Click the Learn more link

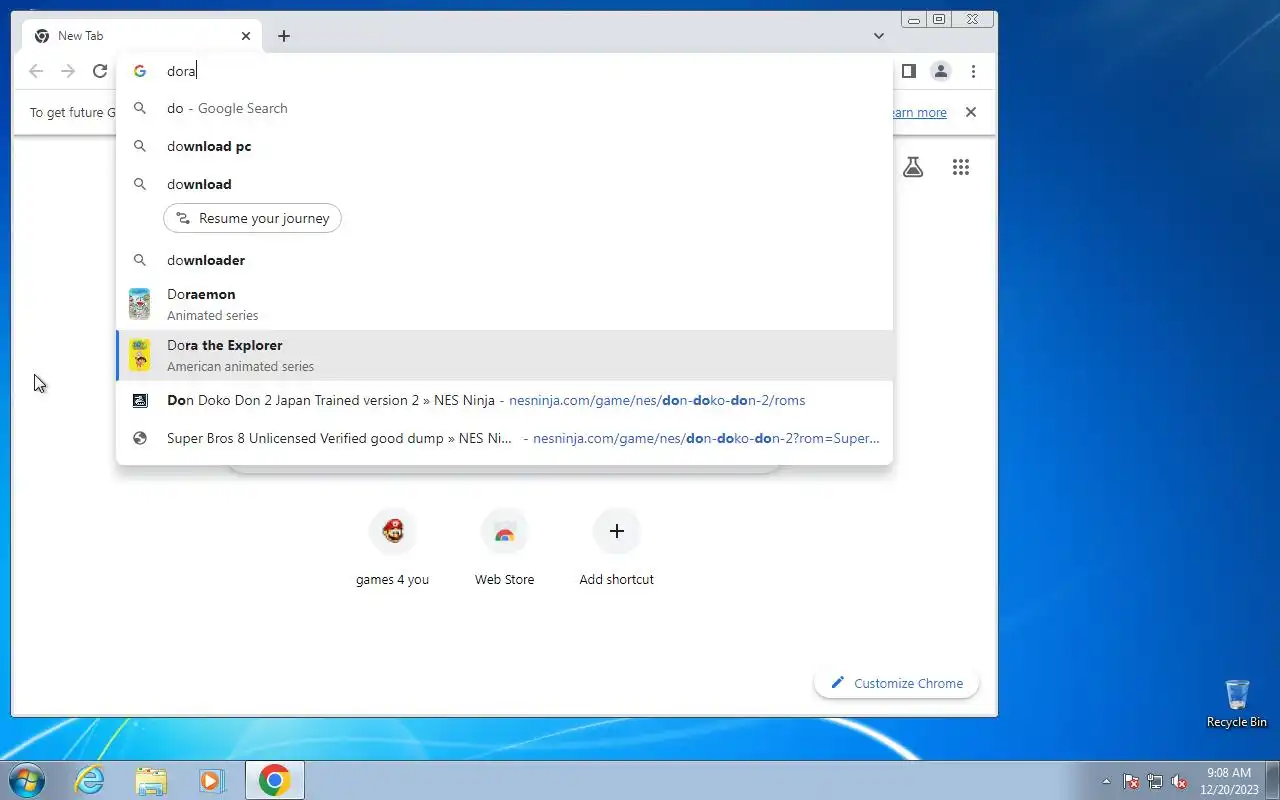(917, 112)
